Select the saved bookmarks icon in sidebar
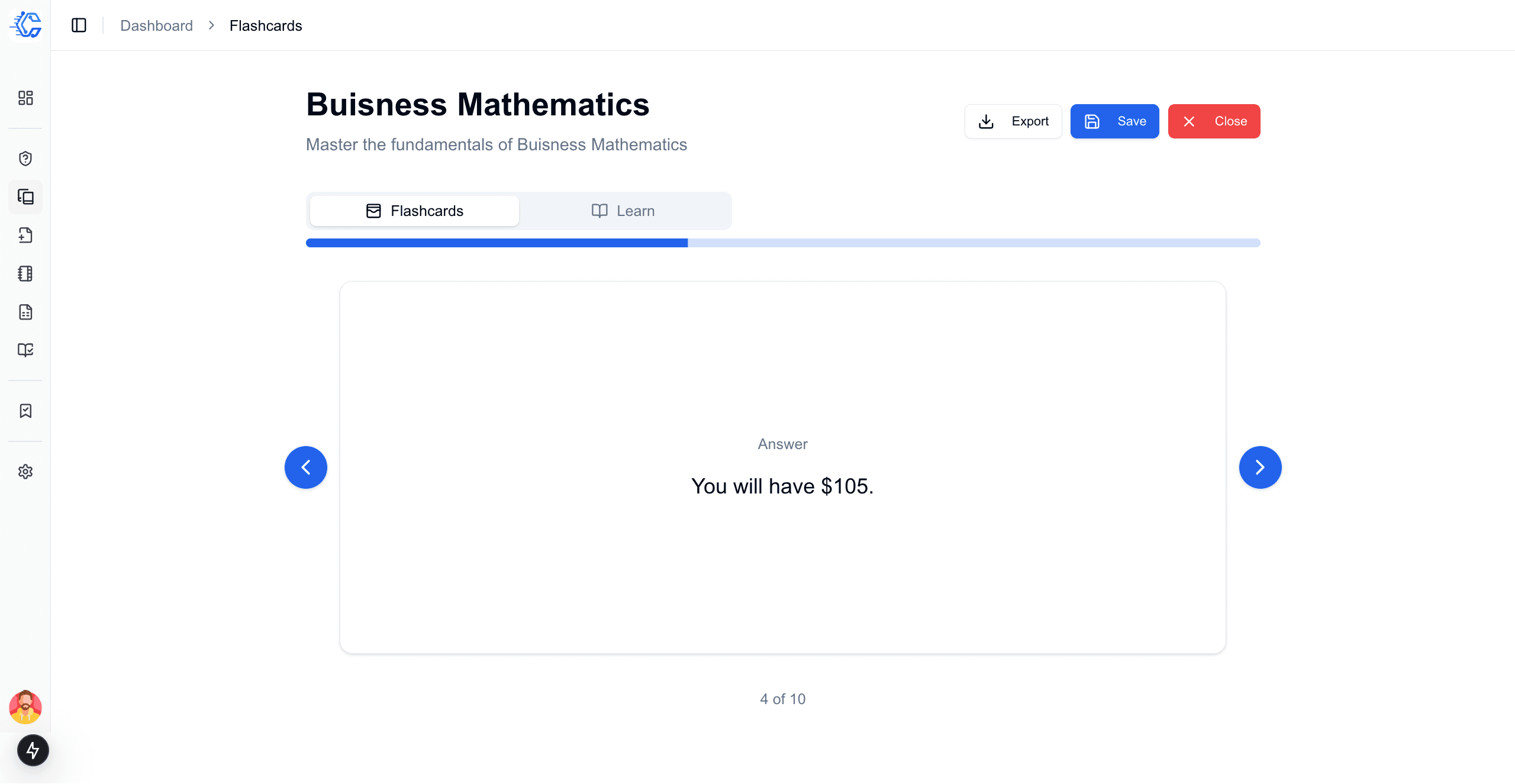1515x784 pixels. pos(25,411)
